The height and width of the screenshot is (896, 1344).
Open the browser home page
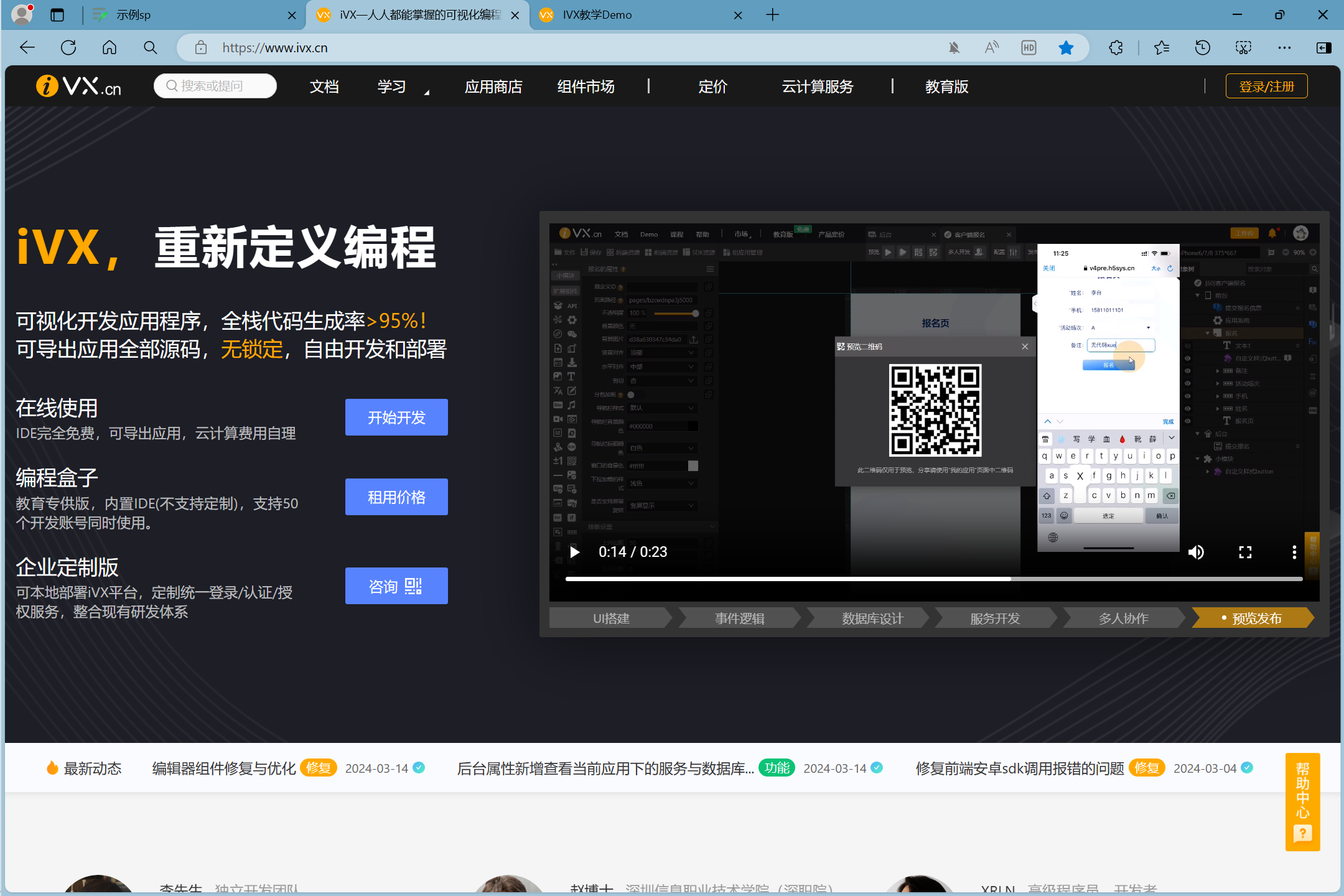110,48
